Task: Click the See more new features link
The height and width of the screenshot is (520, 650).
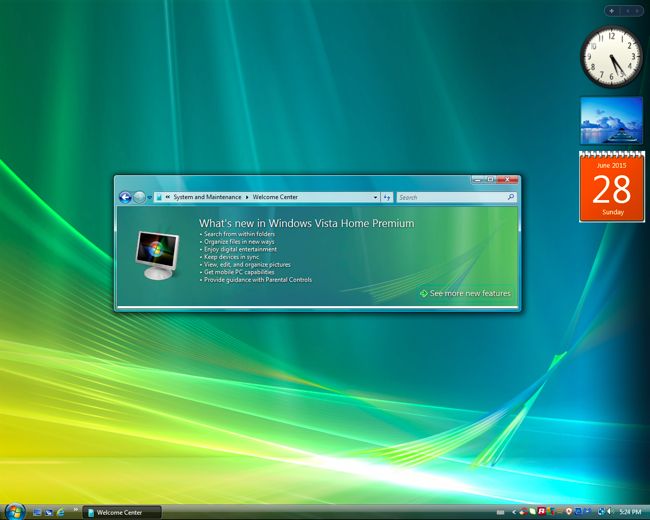Action: (470, 294)
